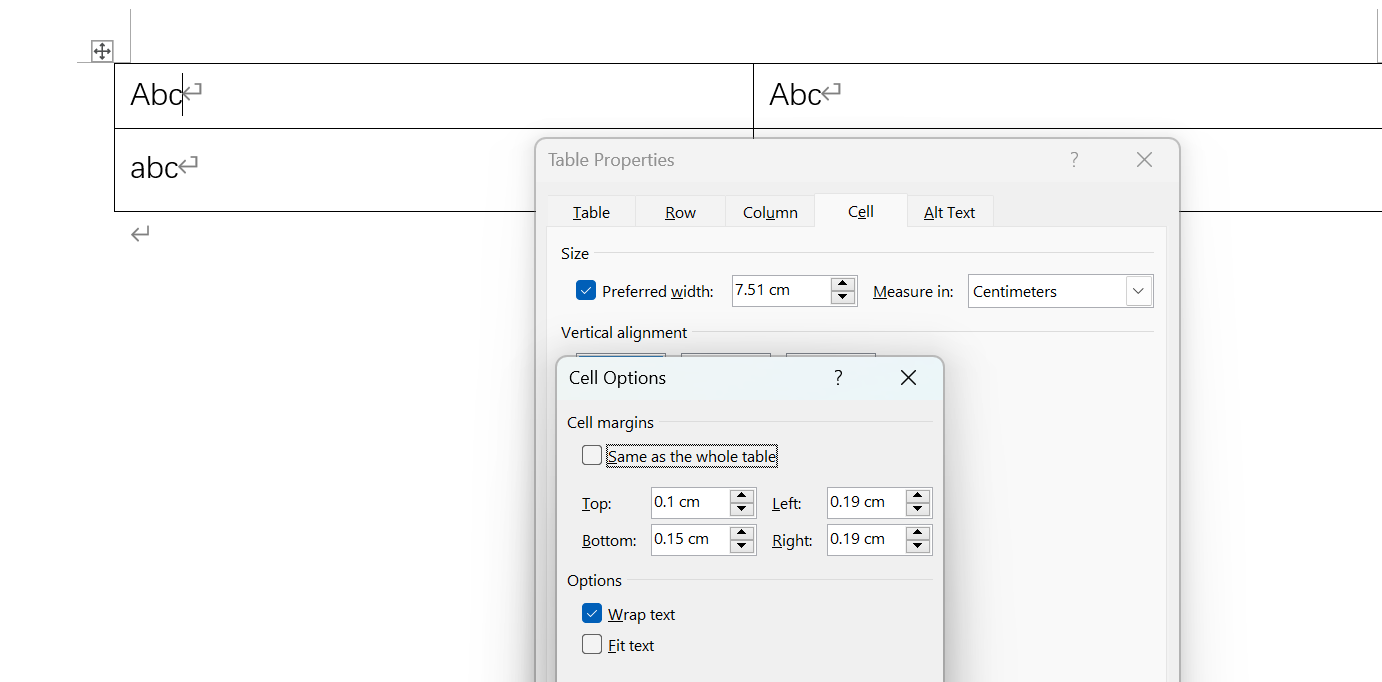Viewport: 1382px width, 682px height.
Task: Click the Preferred width input field
Action: pyautogui.click(x=781, y=290)
